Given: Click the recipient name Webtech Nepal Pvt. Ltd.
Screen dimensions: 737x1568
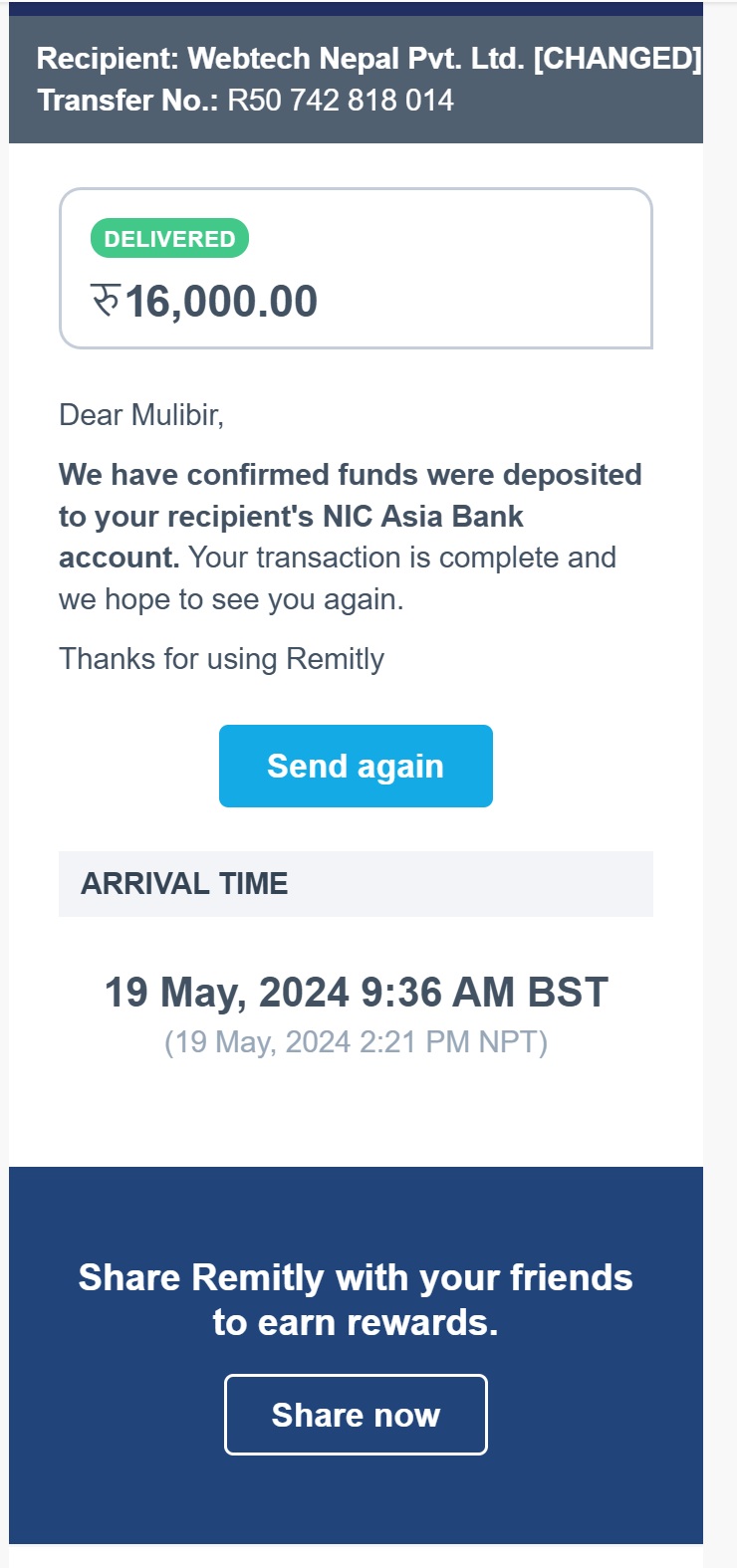Looking at the screenshot, I should tap(357, 59).
